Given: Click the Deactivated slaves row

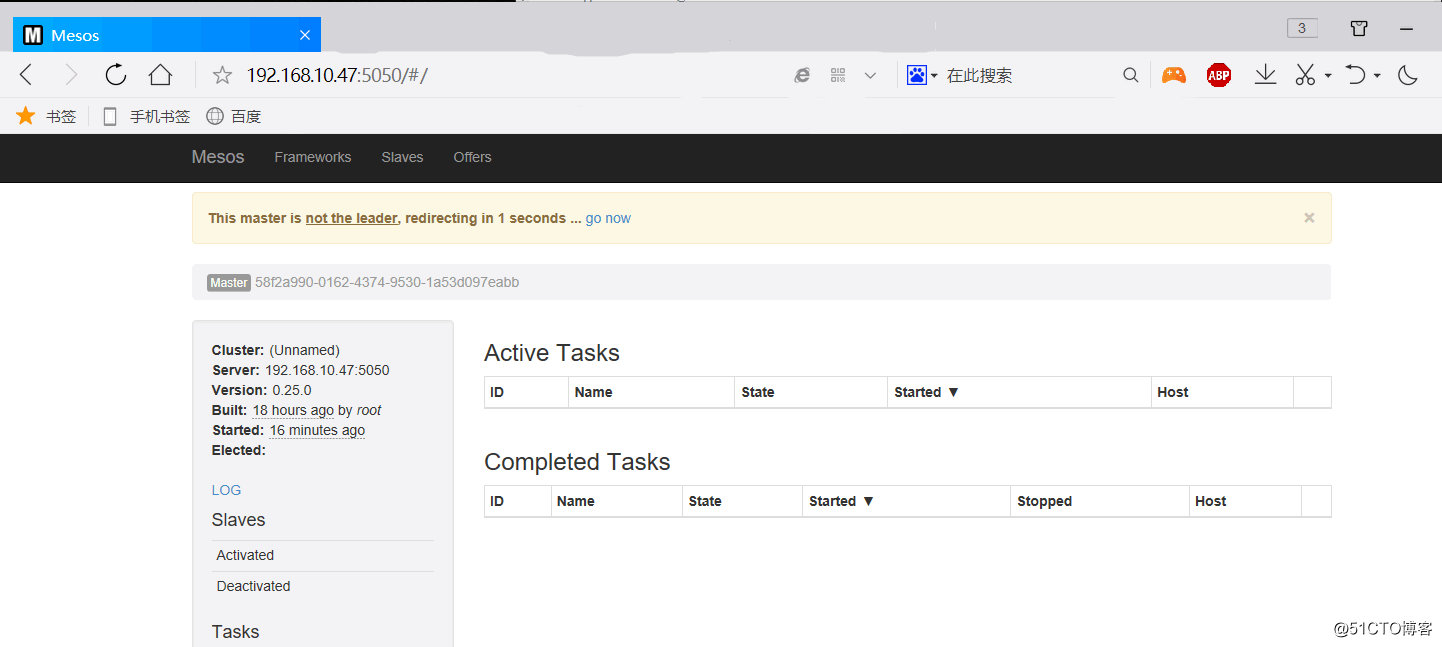Looking at the screenshot, I should coord(323,586).
